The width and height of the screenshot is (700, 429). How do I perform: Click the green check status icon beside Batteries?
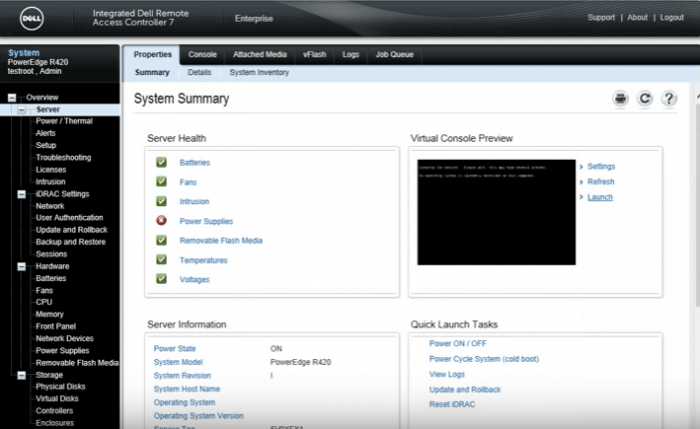pyautogui.click(x=161, y=162)
